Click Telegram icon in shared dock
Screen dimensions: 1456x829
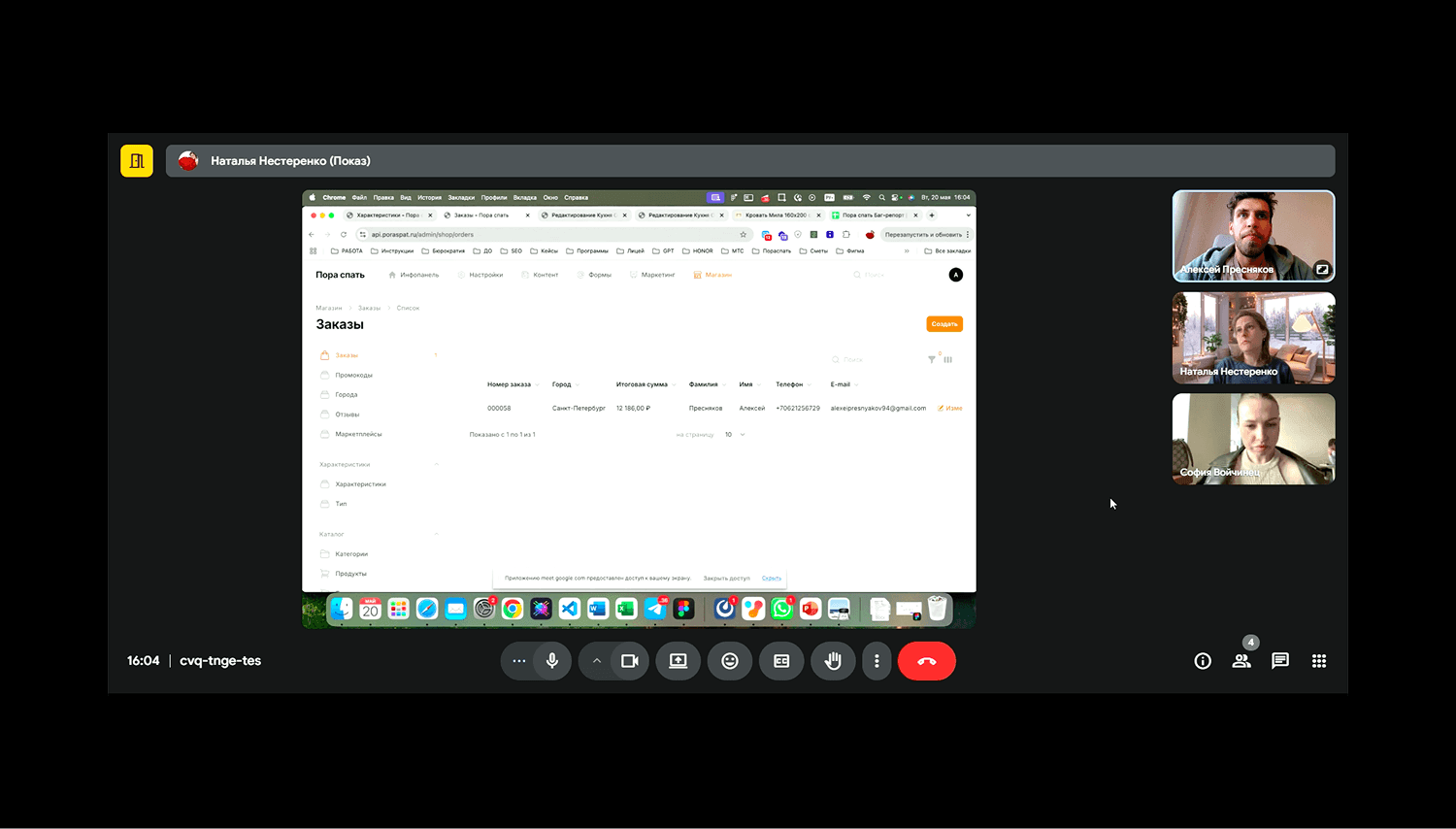(x=655, y=609)
